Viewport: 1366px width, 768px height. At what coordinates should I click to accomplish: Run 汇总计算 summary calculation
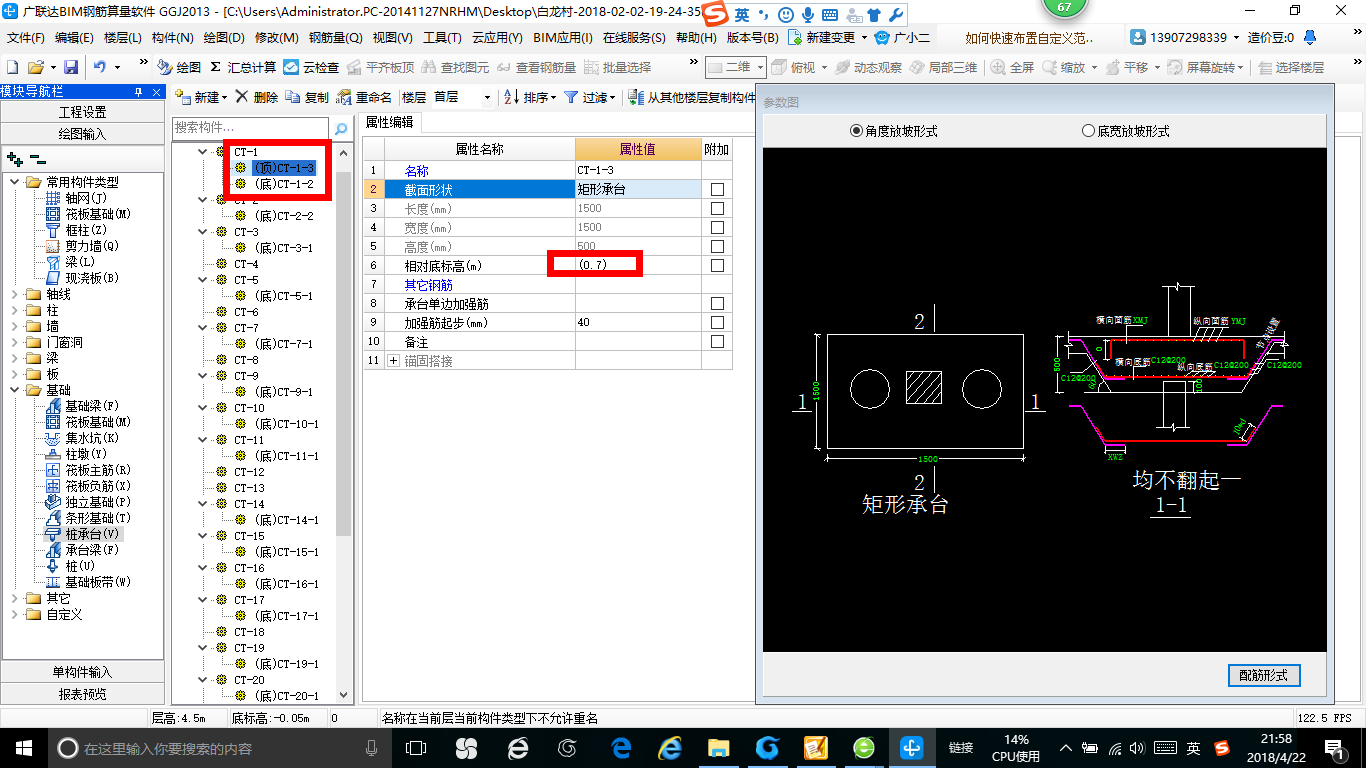(243, 67)
